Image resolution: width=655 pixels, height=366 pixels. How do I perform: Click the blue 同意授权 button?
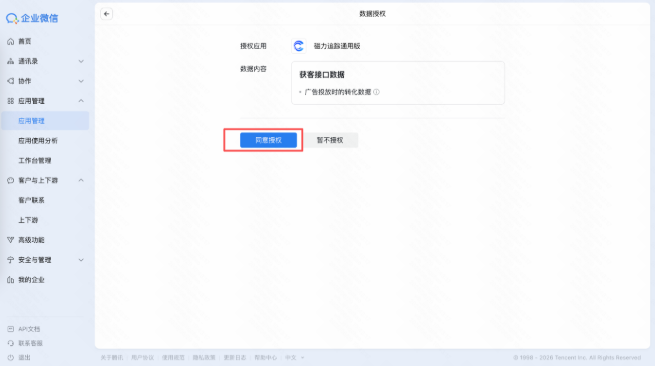coord(268,140)
